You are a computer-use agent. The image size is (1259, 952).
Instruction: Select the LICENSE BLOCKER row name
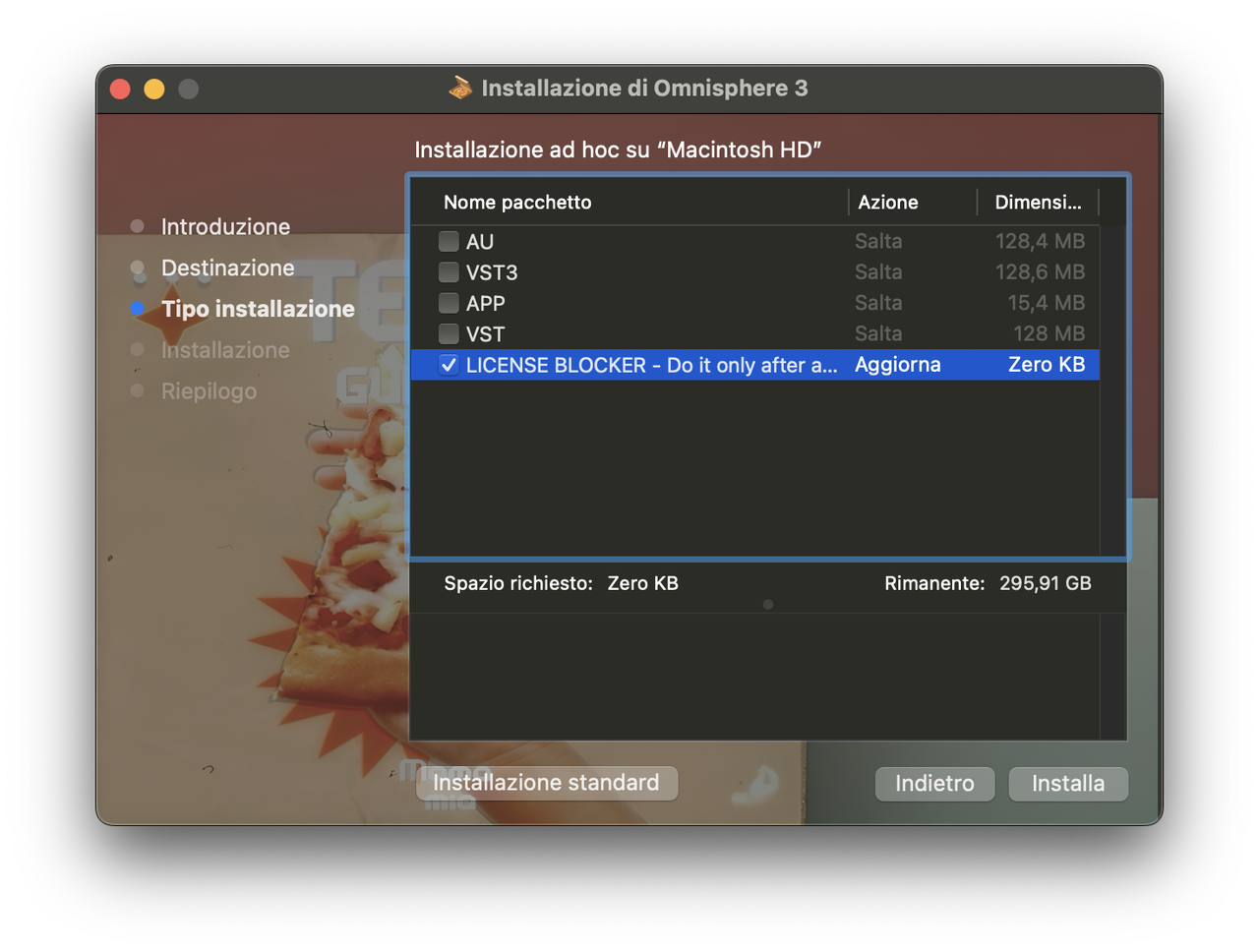pyautogui.click(x=652, y=365)
